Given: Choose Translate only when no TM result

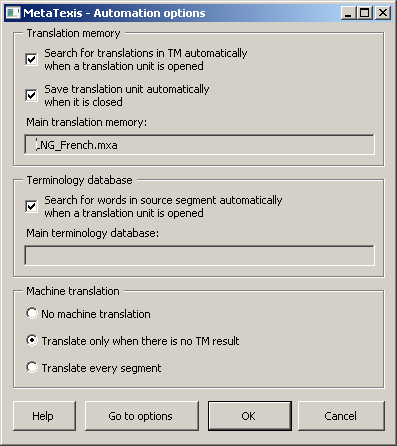Looking at the screenshot, I should click(x=32, y=340).
